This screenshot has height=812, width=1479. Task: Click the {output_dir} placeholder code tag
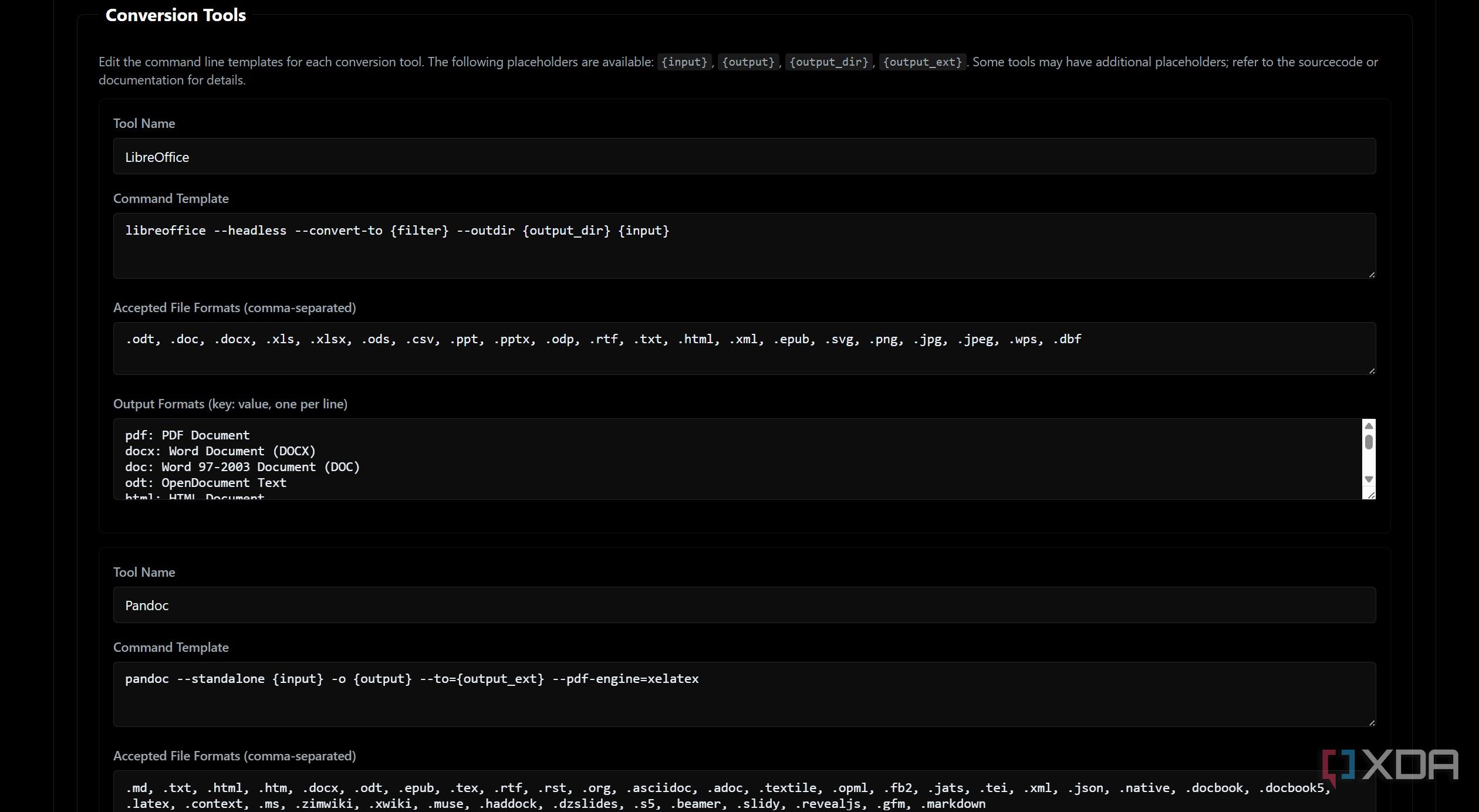coord(828,62)
